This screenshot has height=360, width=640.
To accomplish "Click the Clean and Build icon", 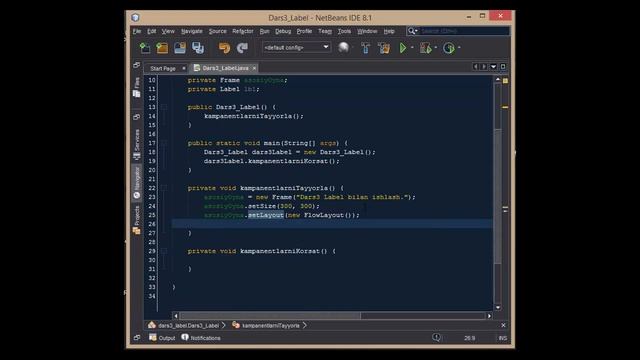I will coord(384,48).
